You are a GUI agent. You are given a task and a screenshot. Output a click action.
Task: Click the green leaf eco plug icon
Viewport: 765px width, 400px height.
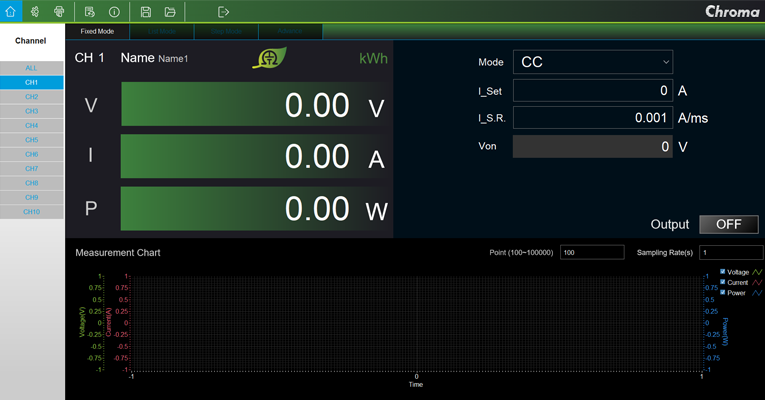click(267, 58)
